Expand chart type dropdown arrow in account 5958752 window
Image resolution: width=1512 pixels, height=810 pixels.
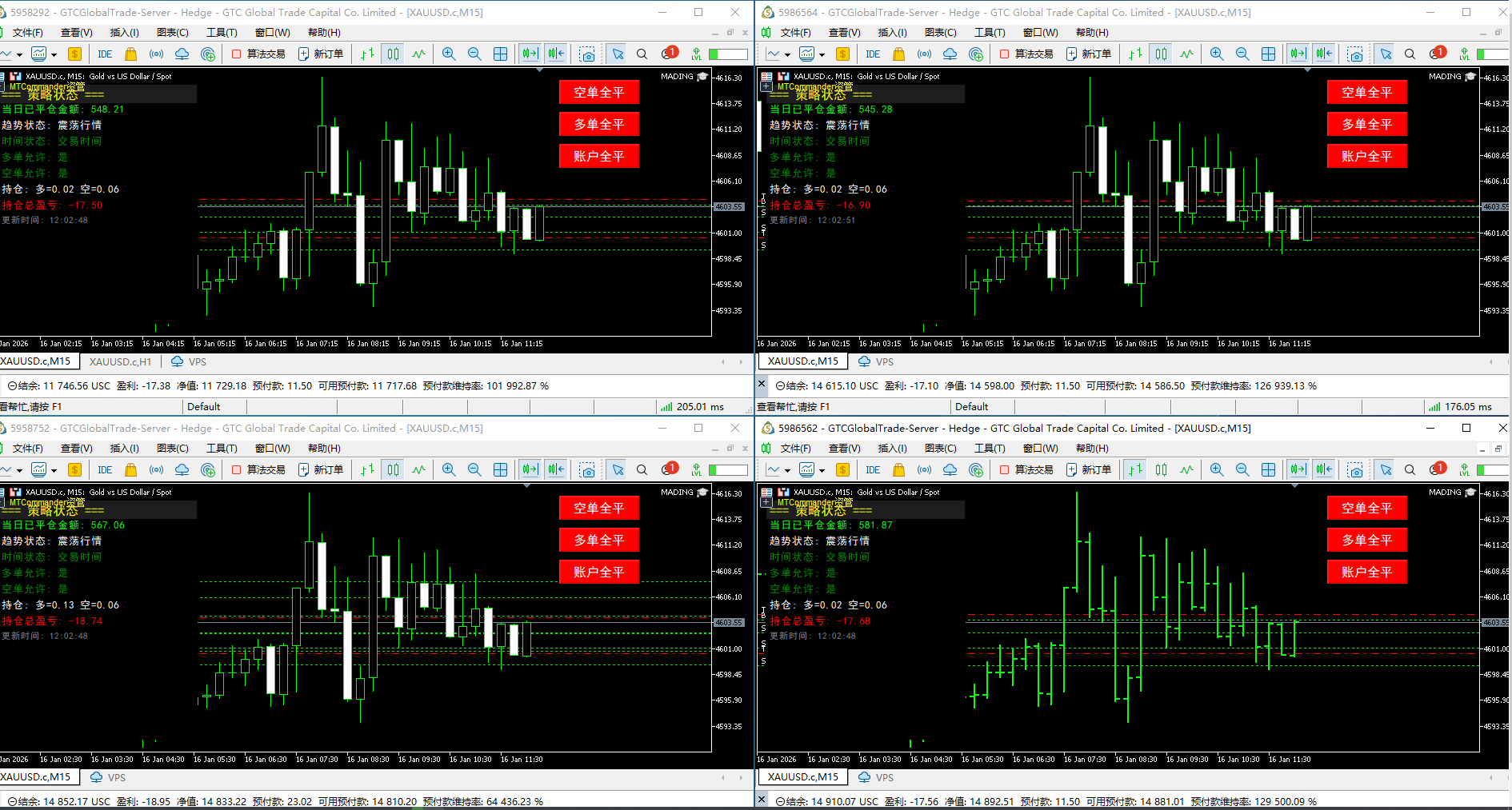coord(19,471)
